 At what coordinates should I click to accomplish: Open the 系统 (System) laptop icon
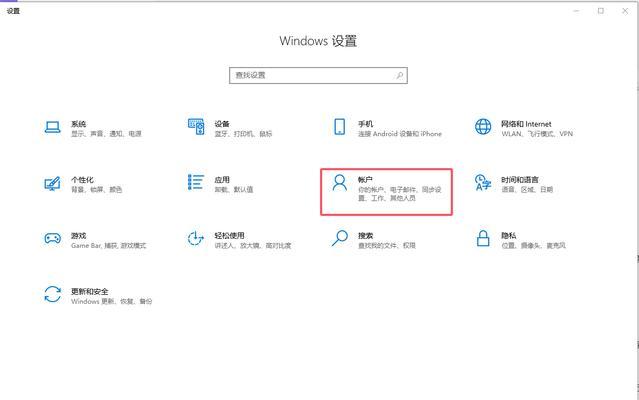[53, 127]
